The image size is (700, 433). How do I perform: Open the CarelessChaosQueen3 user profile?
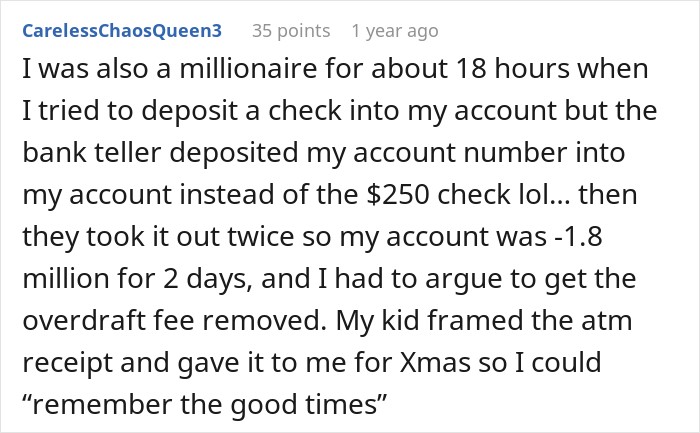(x=122, y=31)
